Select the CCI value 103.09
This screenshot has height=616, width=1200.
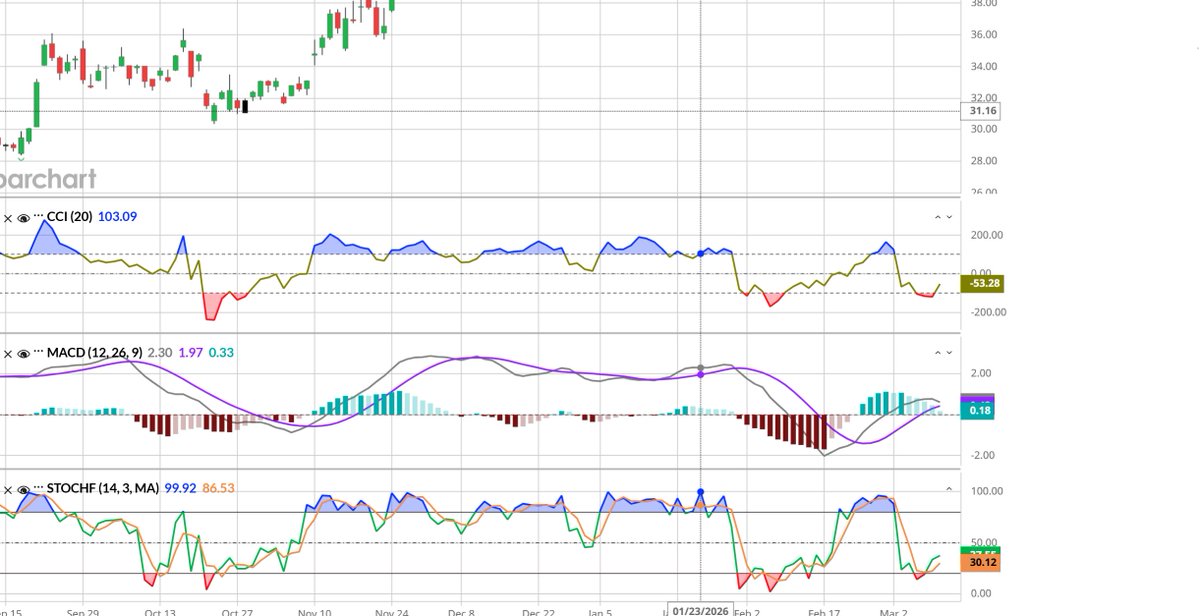click(118, 217)
